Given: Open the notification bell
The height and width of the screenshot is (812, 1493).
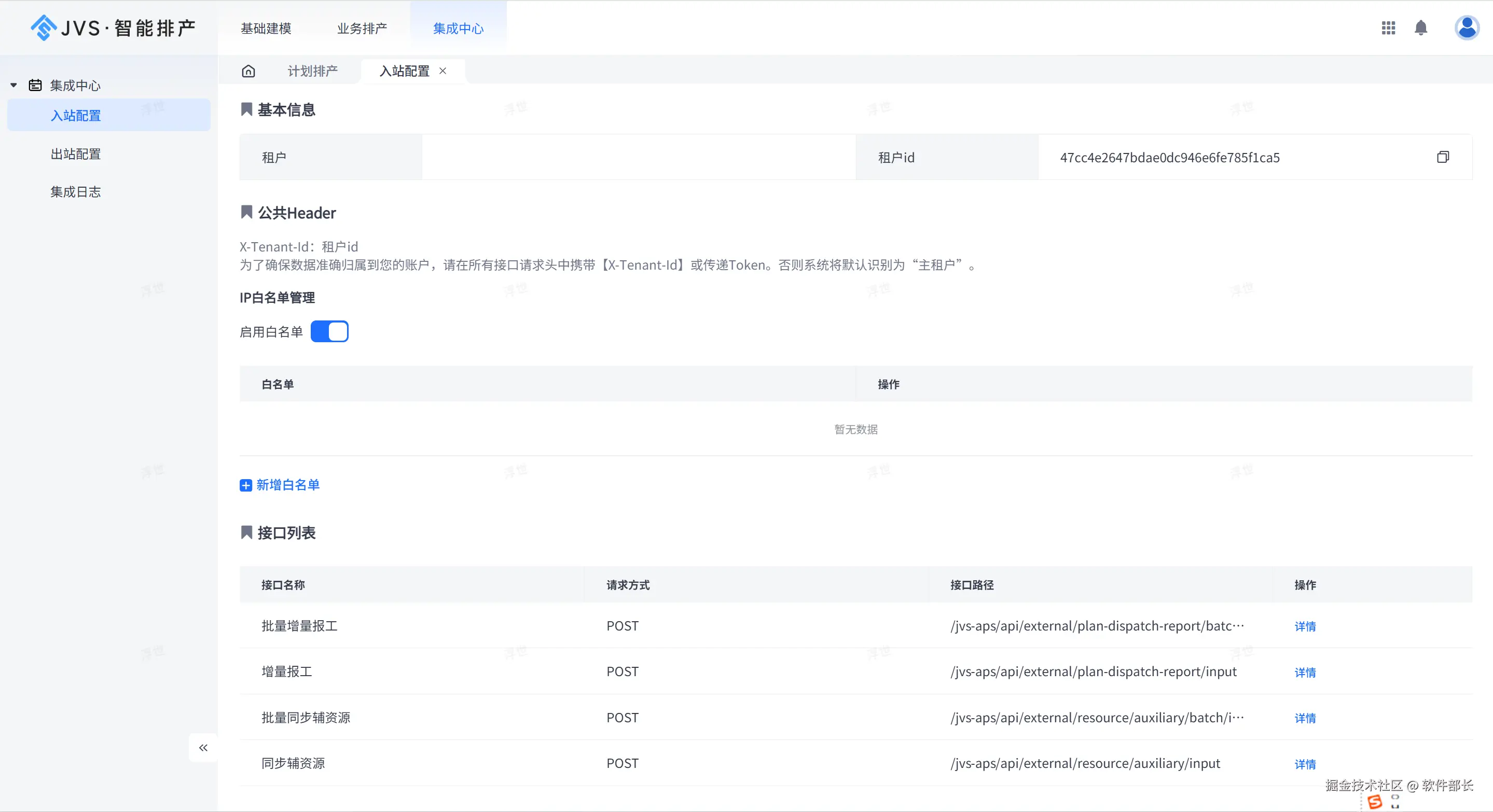Looking at the screenshot, I should [x=1420, y=28].
